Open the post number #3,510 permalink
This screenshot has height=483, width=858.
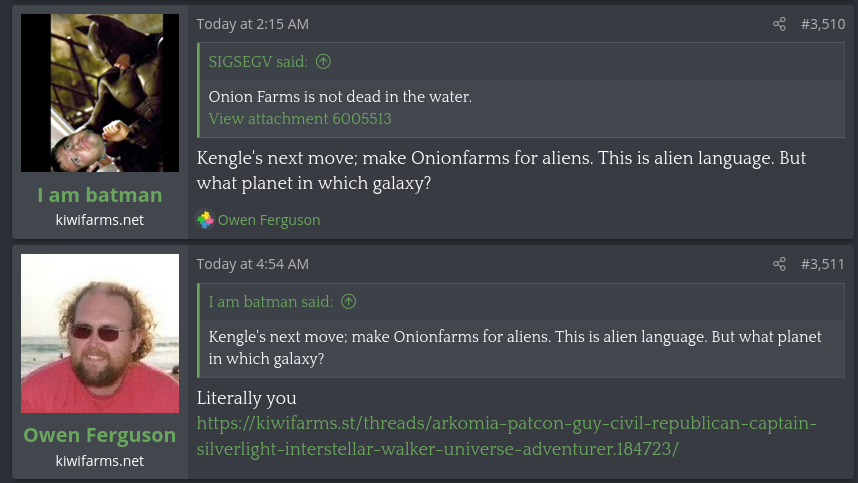coord(822,24)
